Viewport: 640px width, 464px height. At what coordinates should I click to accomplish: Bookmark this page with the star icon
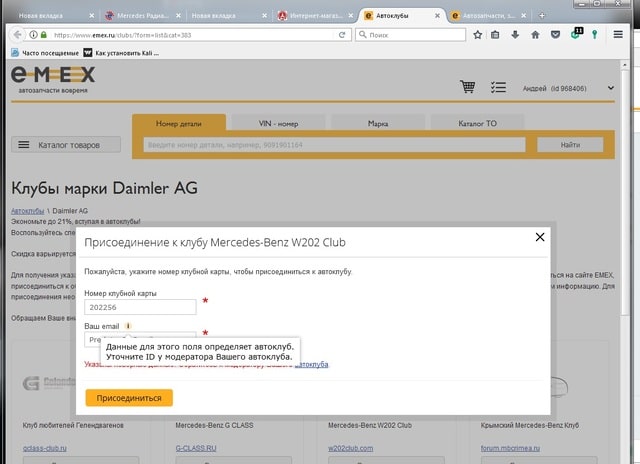click(478, 35)
